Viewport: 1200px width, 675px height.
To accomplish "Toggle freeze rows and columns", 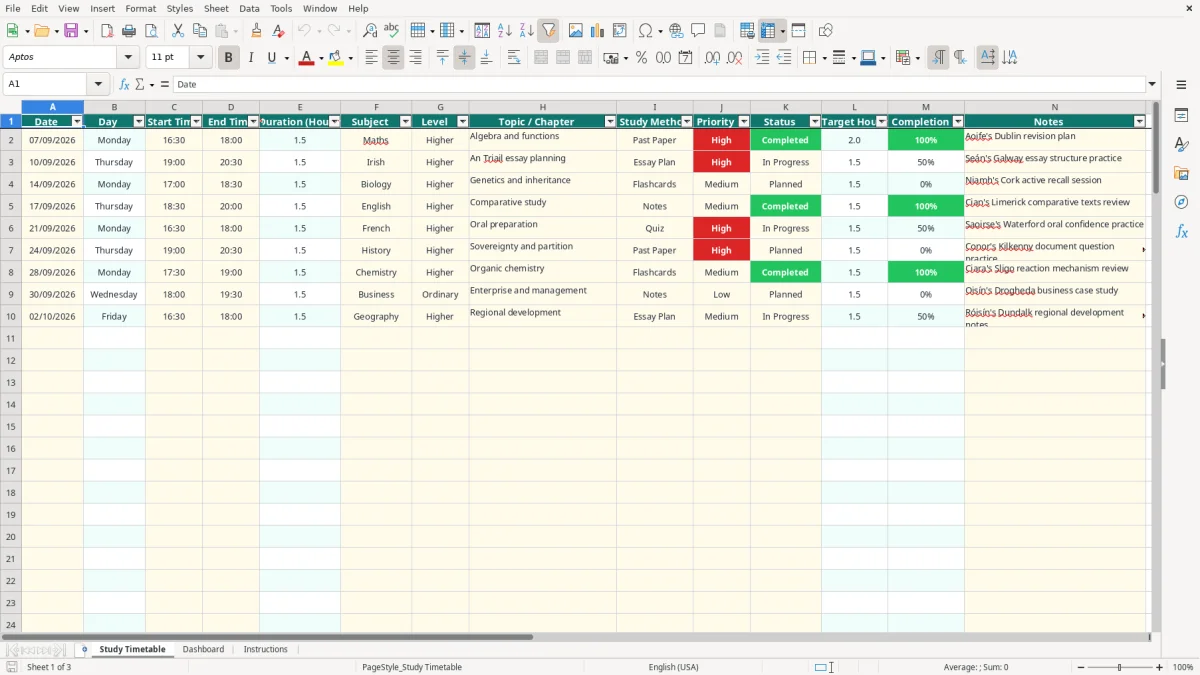I will (767, 31).
